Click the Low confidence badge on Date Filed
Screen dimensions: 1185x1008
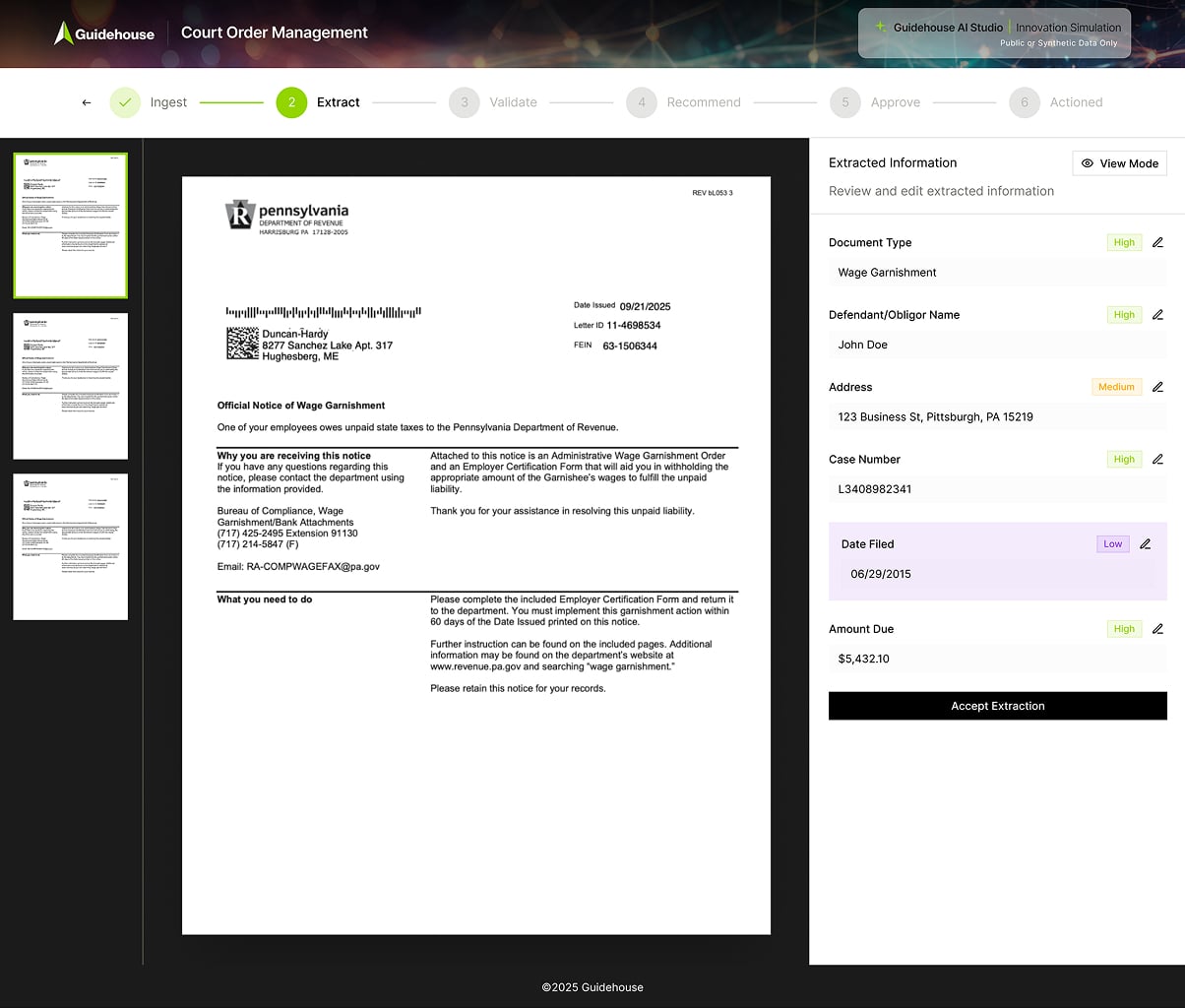(1112, 543)
